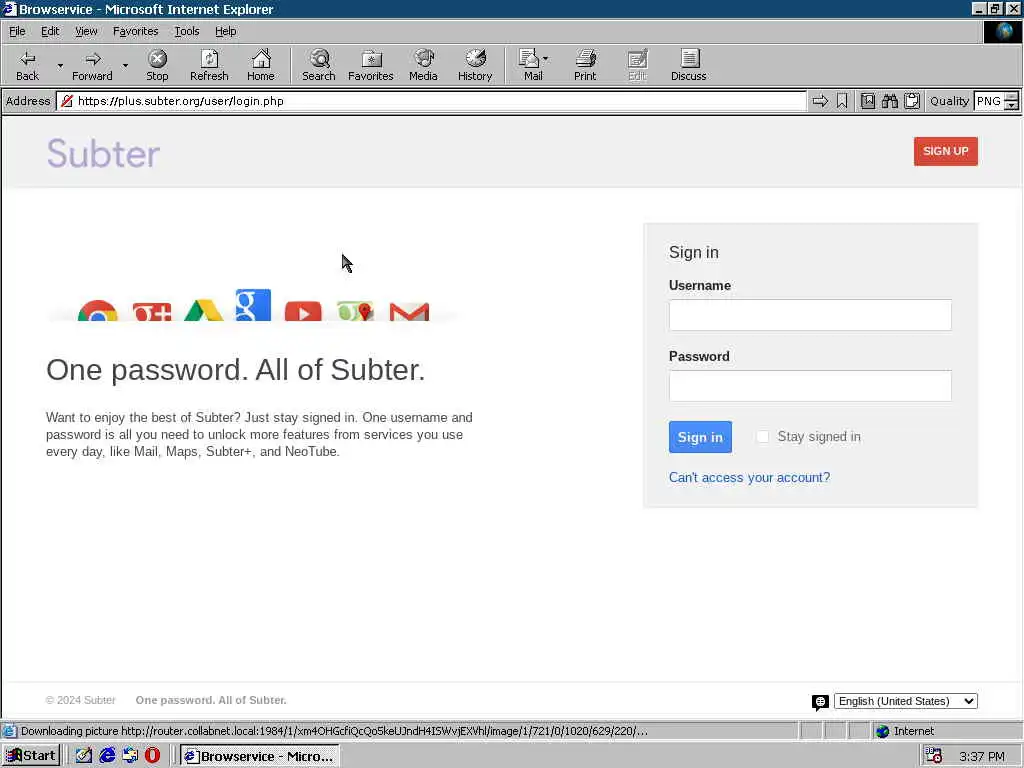
Task: Toggle the Stay signed in checkbox
Action: coord(762,436)
